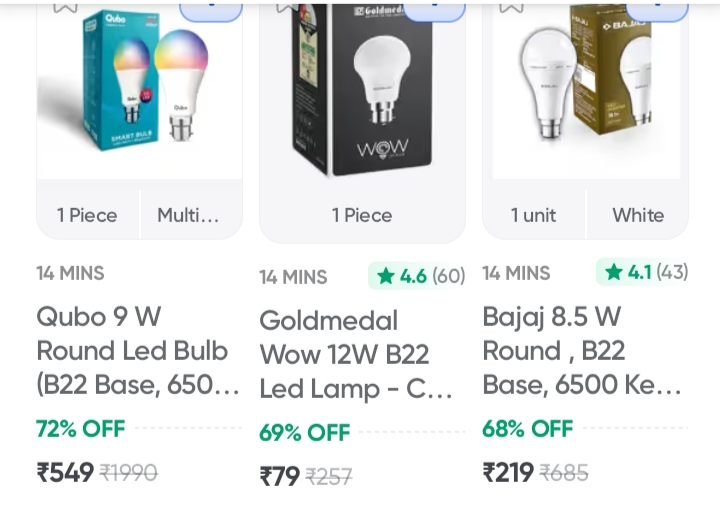720x506 pixels.
Task: Add the Qubo bulb to cart
Action: [x=211, y=9]
